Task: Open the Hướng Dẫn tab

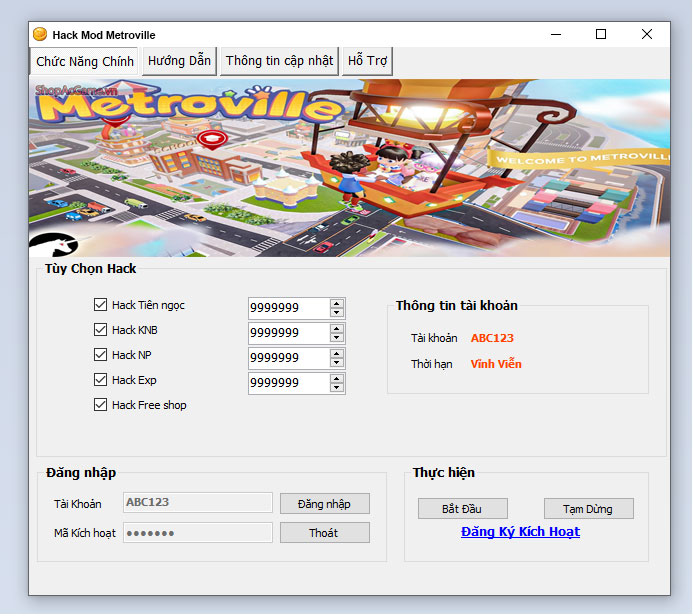Action: click(x=179, y=61)
